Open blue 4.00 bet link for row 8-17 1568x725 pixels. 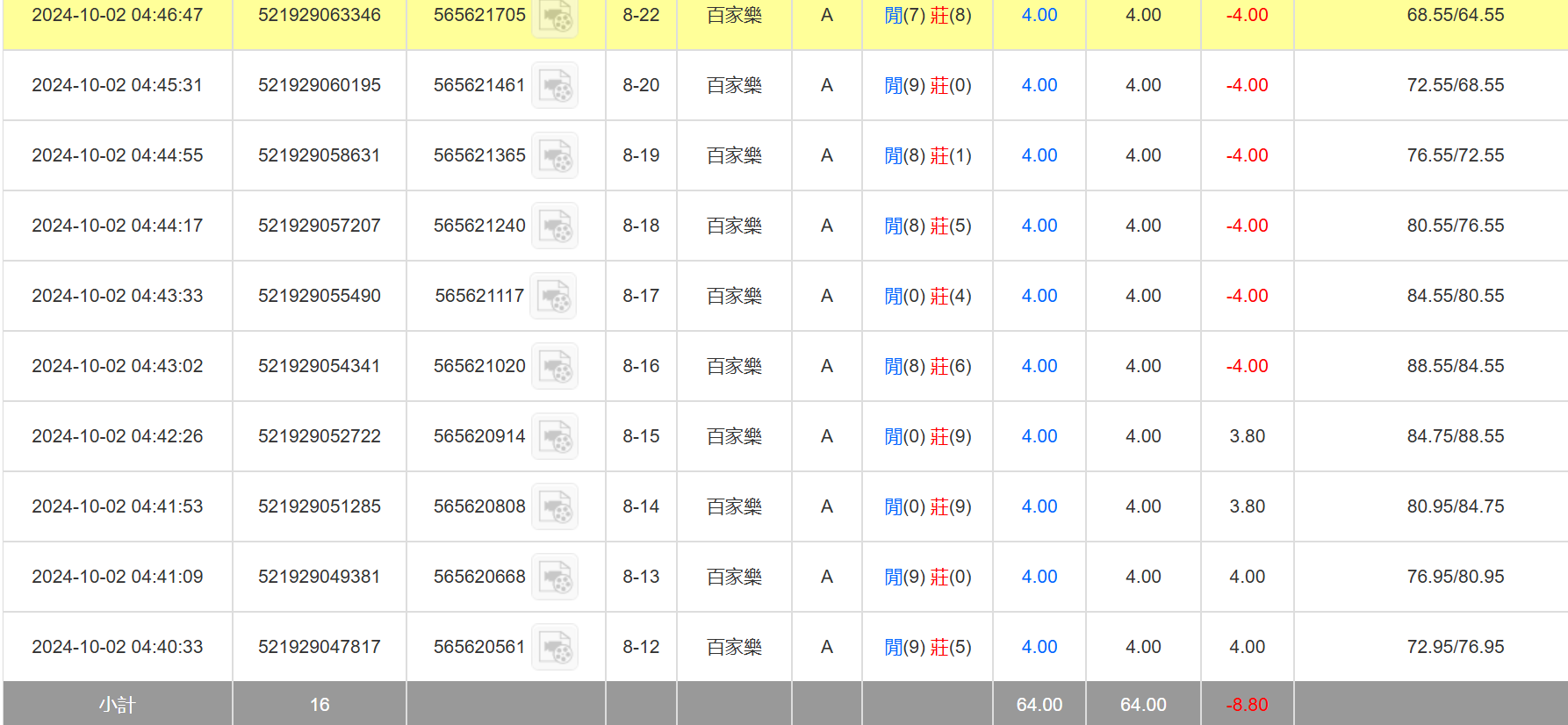1039,296
